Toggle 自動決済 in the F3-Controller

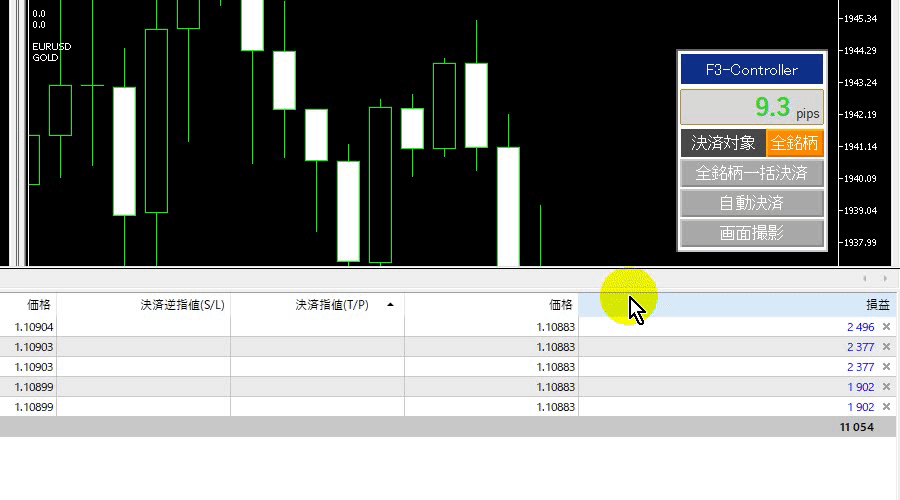click(752, 204)
